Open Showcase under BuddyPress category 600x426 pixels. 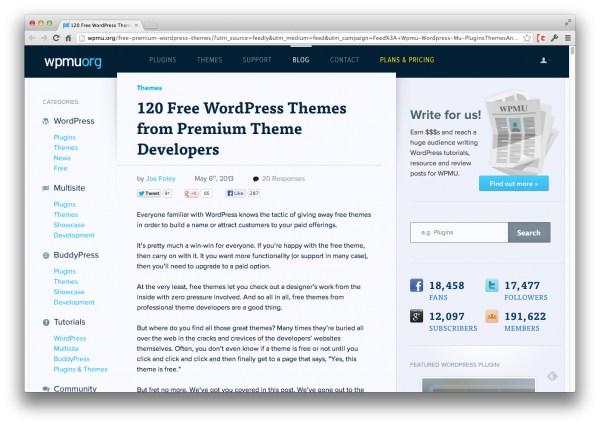point(69,292)
